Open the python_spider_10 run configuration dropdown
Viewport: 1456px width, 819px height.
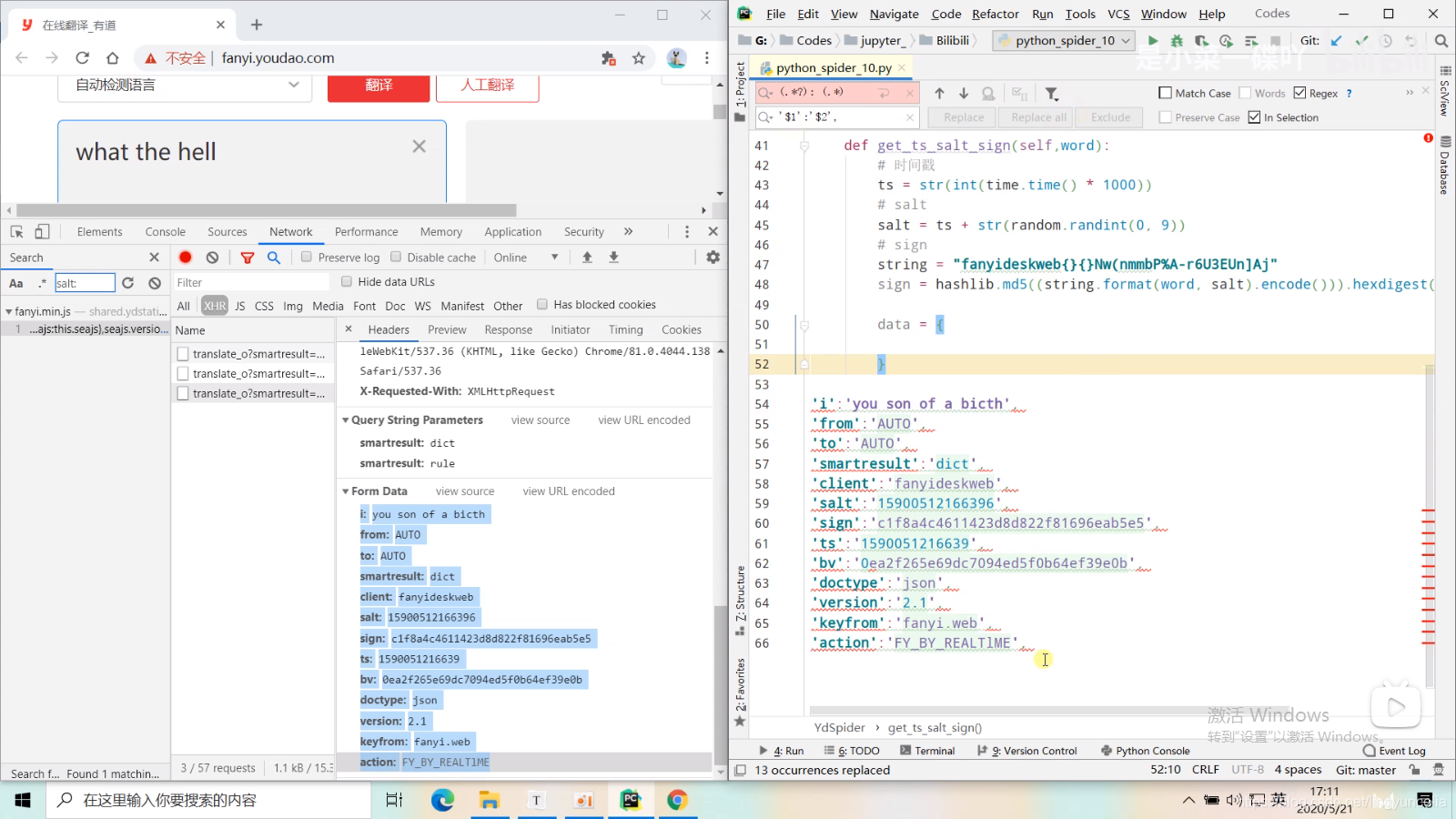click(x=1064, y=41)
